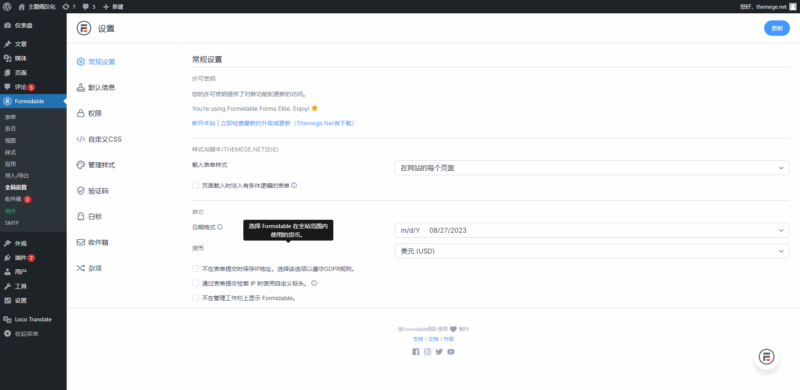Click the plus 新建 item in admin bar

point(113,7)
